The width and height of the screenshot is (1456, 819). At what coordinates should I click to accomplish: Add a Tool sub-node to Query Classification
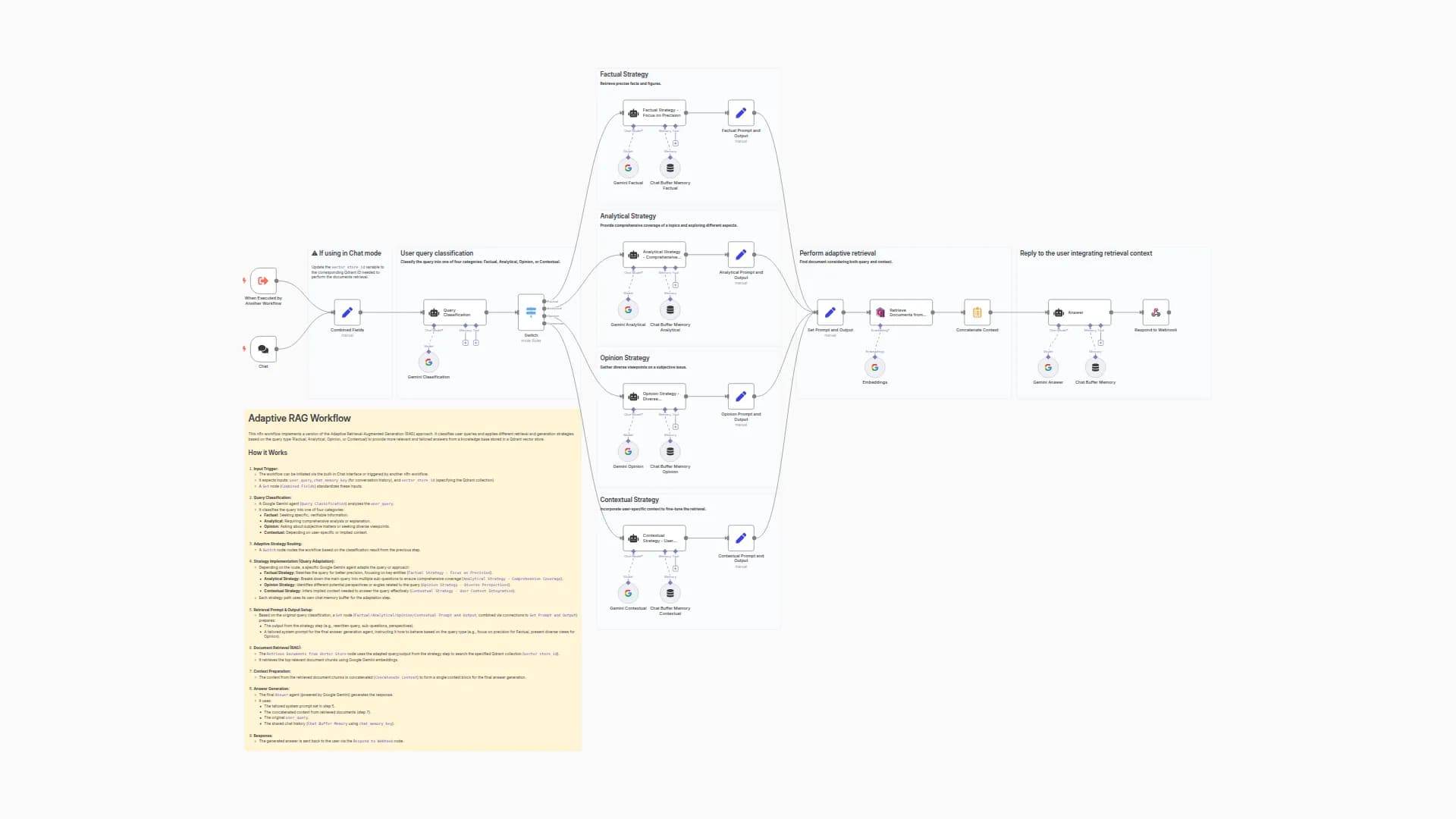coord(476,343)
